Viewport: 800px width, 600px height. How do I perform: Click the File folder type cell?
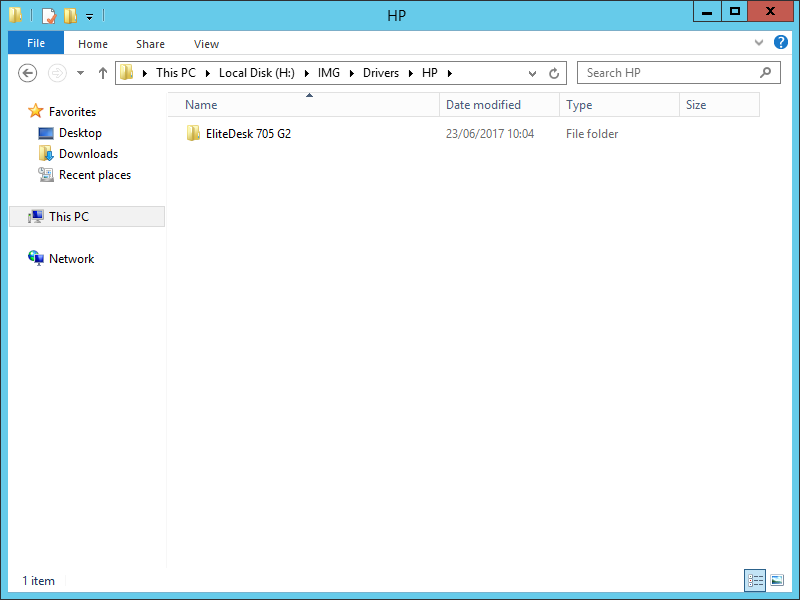click(x=592, y=134)
